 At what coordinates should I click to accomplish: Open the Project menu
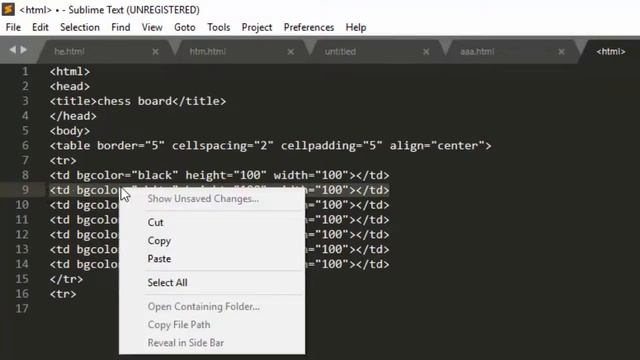pos(257,27)
